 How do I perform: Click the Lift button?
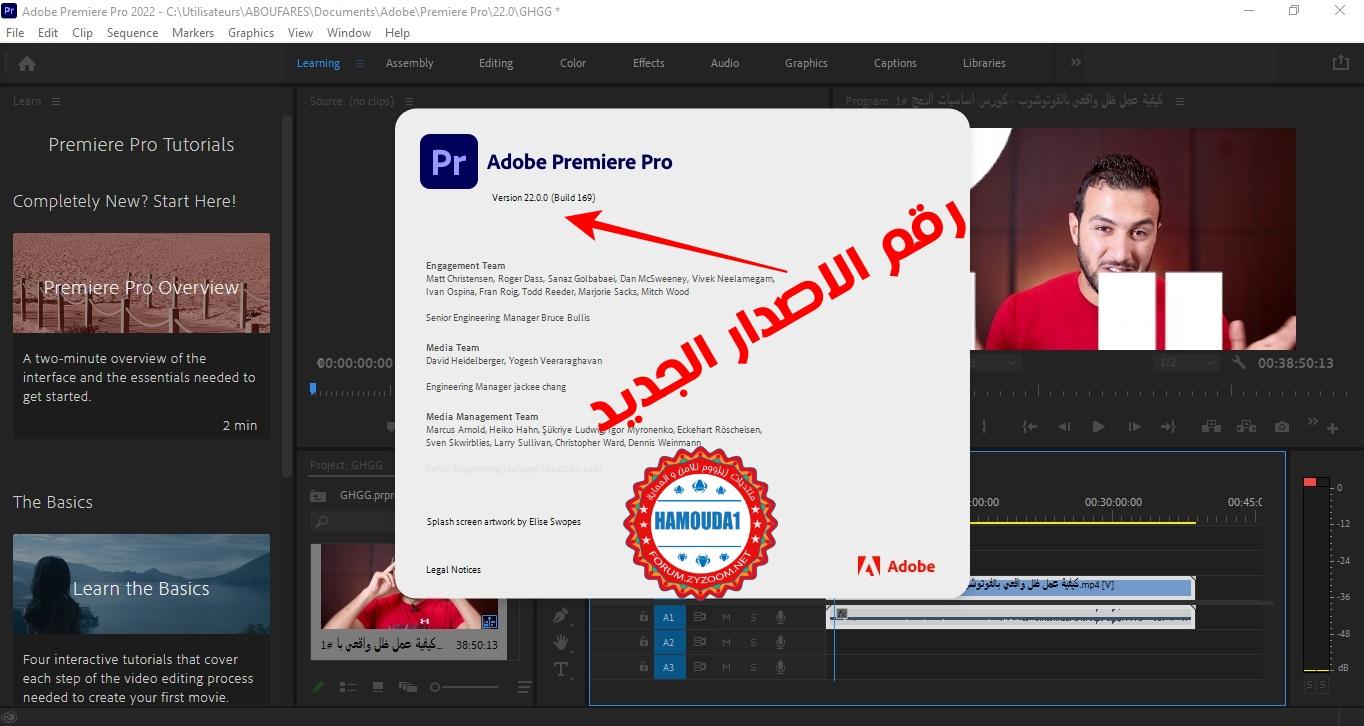point(1211,426)
